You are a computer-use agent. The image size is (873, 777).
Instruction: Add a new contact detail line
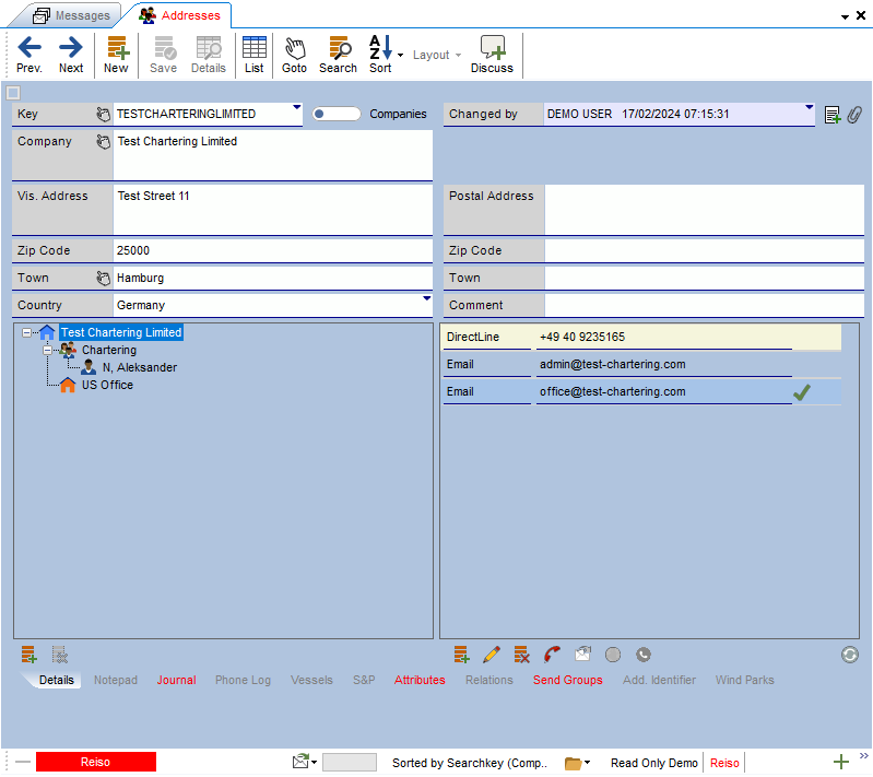tap(462, 655)
